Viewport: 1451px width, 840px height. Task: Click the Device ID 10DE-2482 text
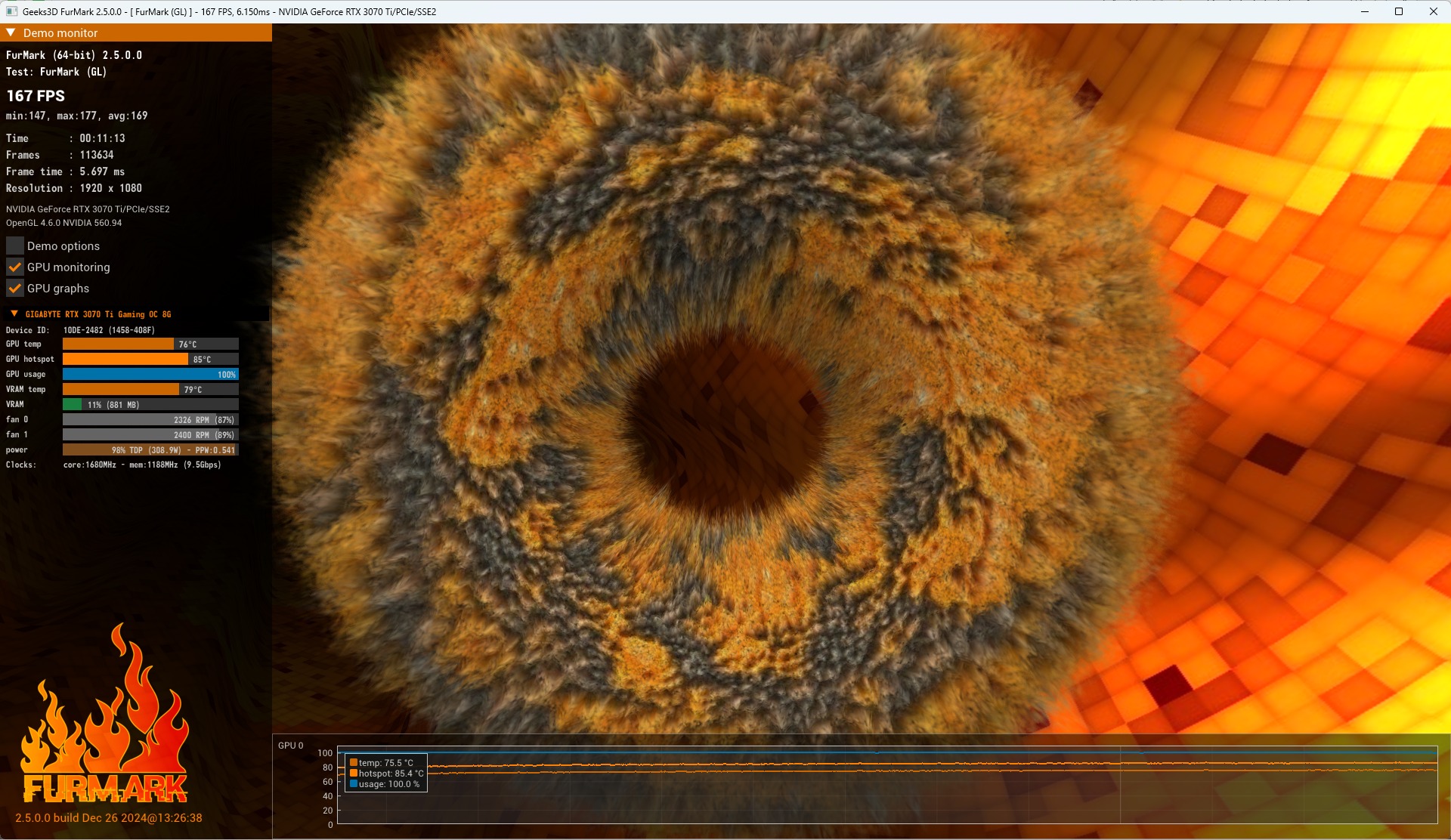(x=109, y=330)
